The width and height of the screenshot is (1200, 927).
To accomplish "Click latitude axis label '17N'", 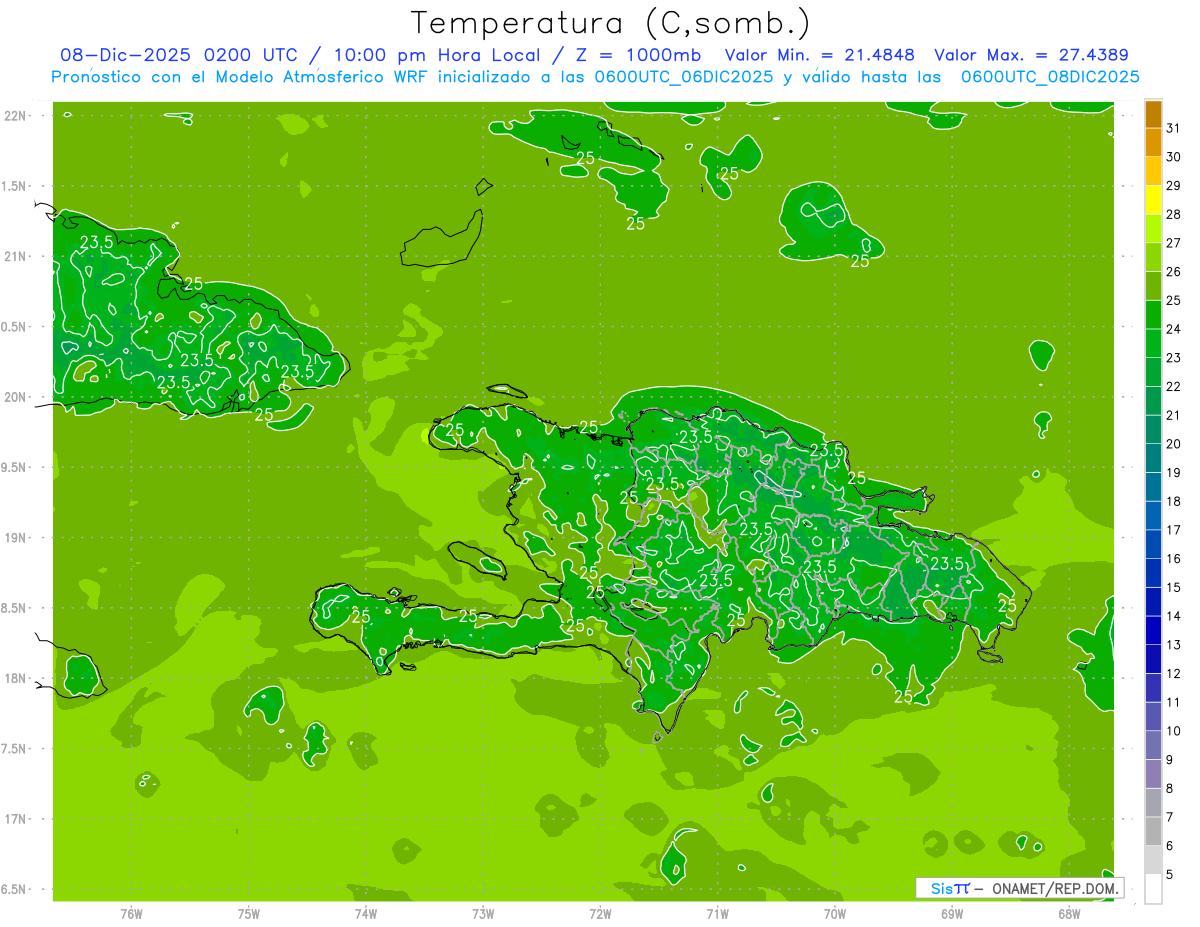I will coord(16,820).
